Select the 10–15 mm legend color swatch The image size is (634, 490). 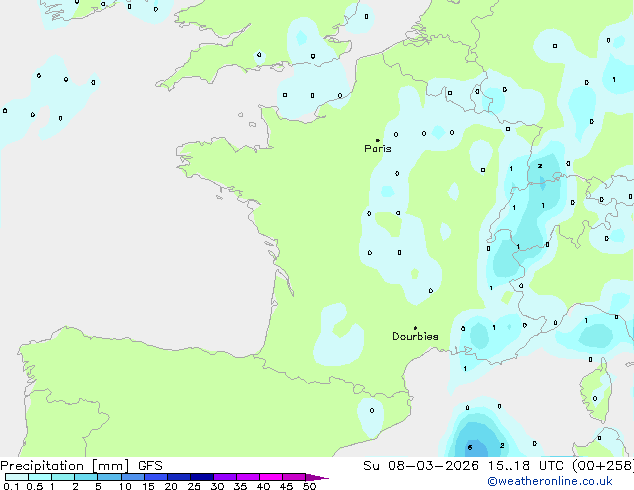pyautogui.click(x=132, y=477)
